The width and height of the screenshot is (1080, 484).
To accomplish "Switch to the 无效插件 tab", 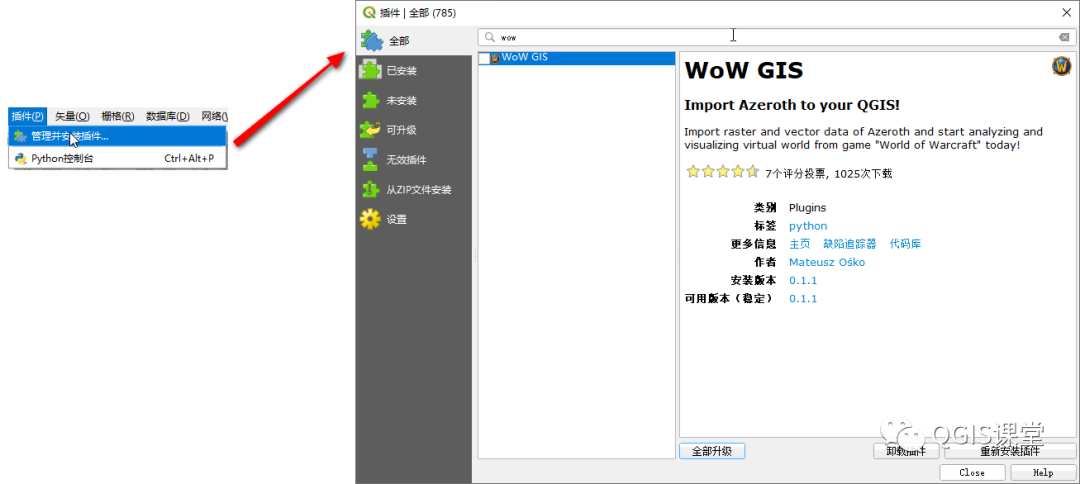I will tap(414, 160).
